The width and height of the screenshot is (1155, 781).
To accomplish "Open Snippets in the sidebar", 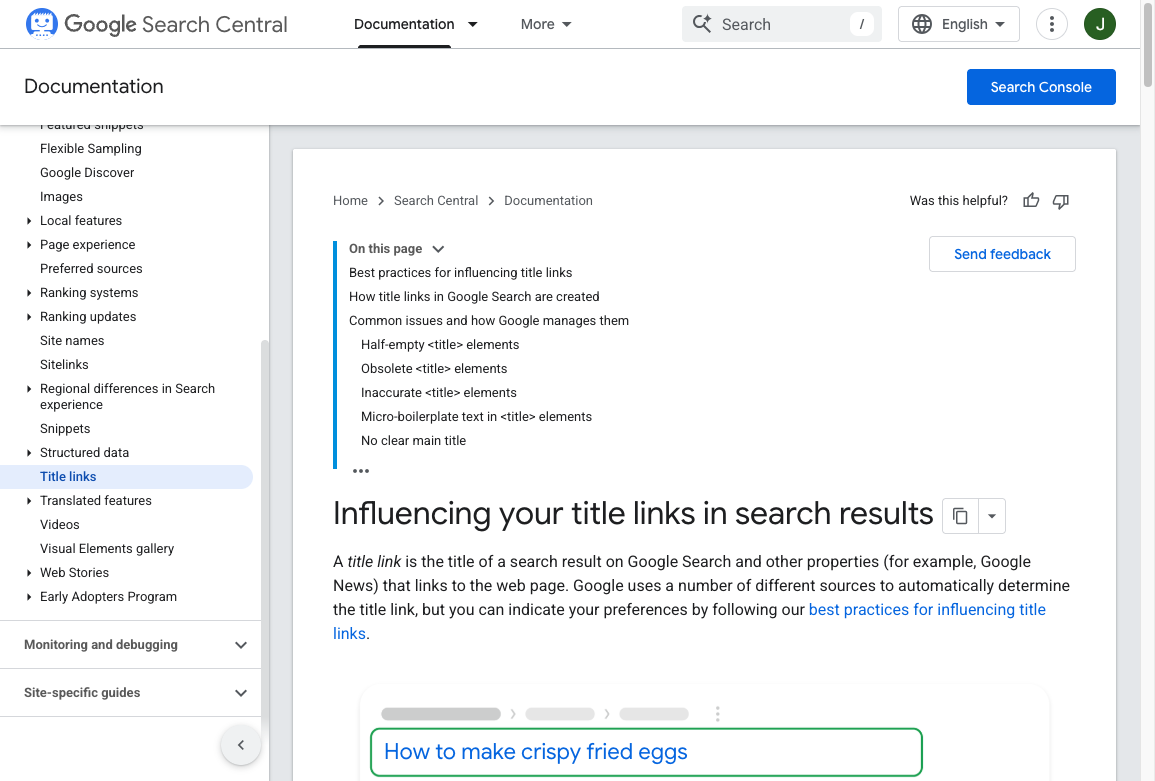I will [65, 429].
